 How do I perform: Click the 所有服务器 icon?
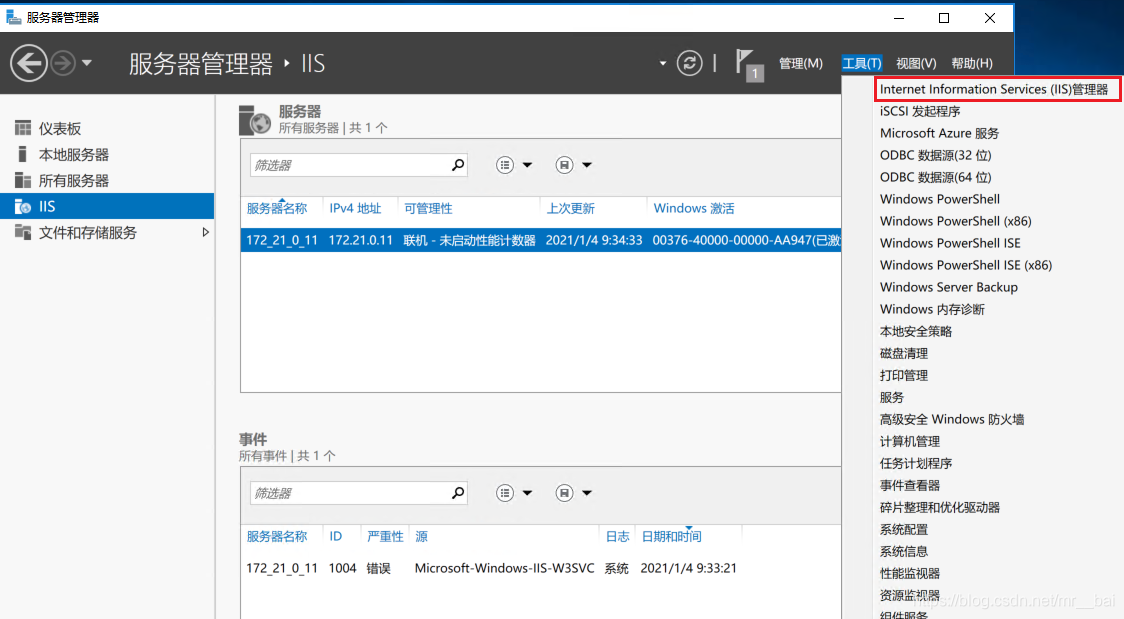[23, 180]
